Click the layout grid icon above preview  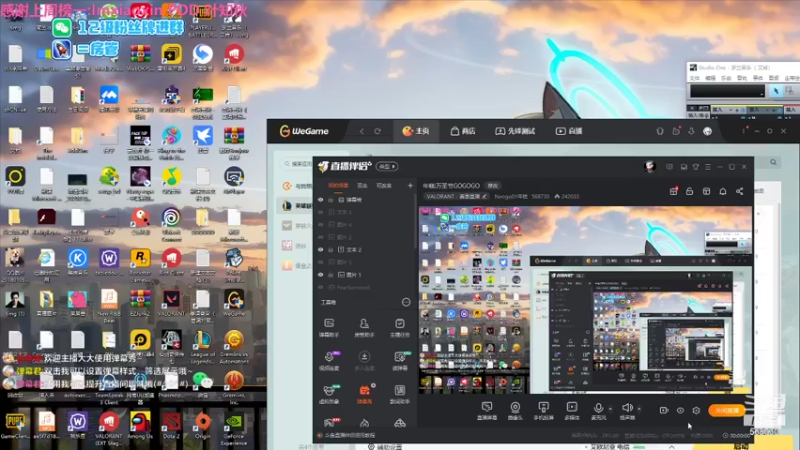point(706,191)
